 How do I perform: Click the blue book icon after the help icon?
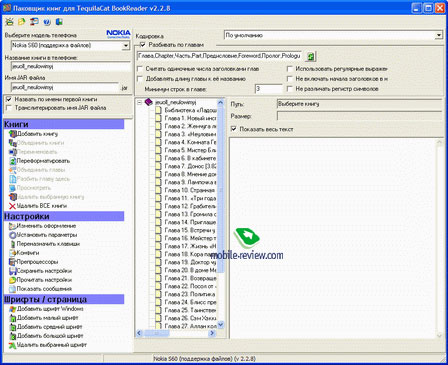(x=59, y=22)
